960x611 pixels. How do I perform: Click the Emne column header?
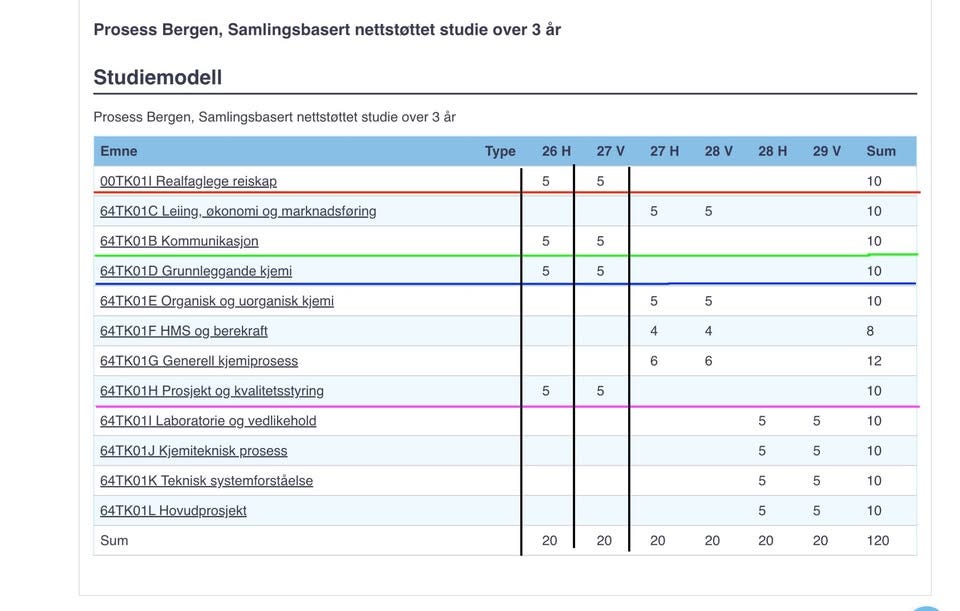pyautogui.click(x=119, y=151)
